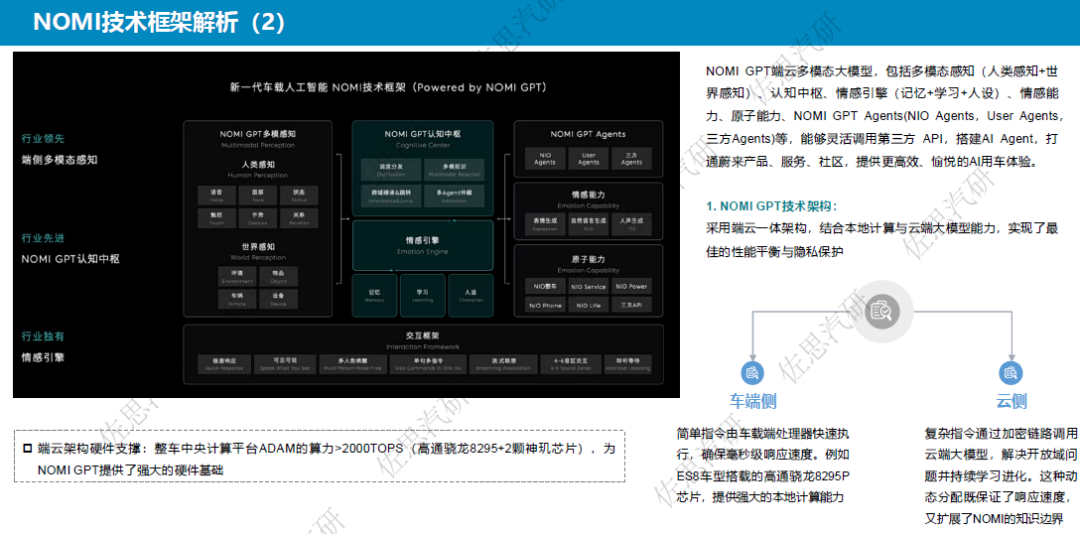1080x534 pixels.
Task: Click the 车端侧 label
Action: pyautogui.click(x=753, y=401)
